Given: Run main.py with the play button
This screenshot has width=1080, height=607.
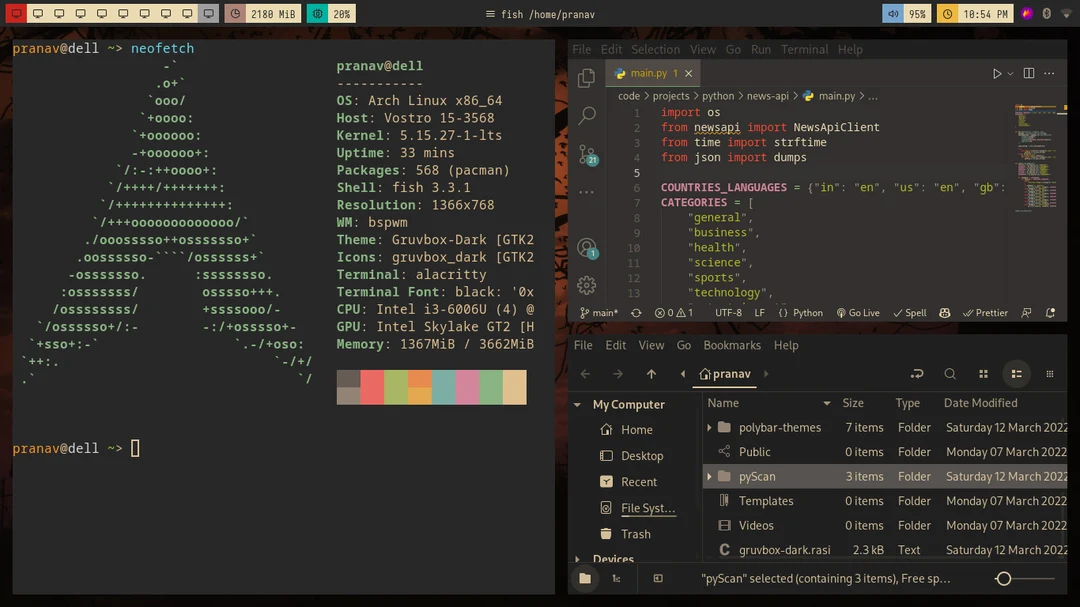Looking at the screenshot, I should pyautogui.click(x=996, y=73).
